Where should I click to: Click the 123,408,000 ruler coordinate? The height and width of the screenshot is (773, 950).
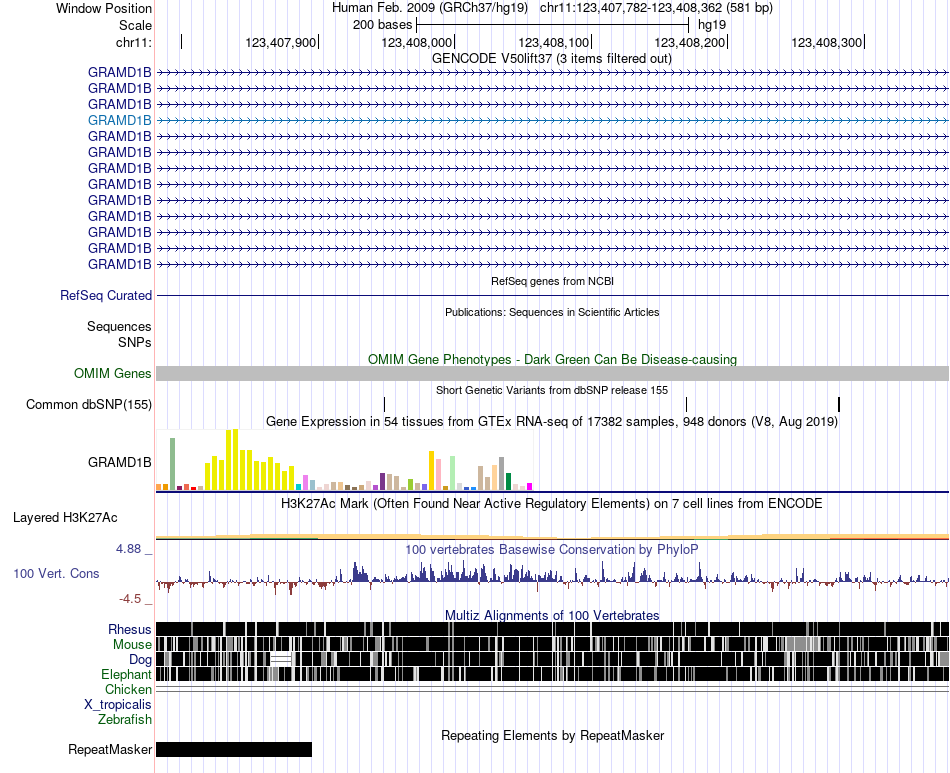tap(417, 42)
